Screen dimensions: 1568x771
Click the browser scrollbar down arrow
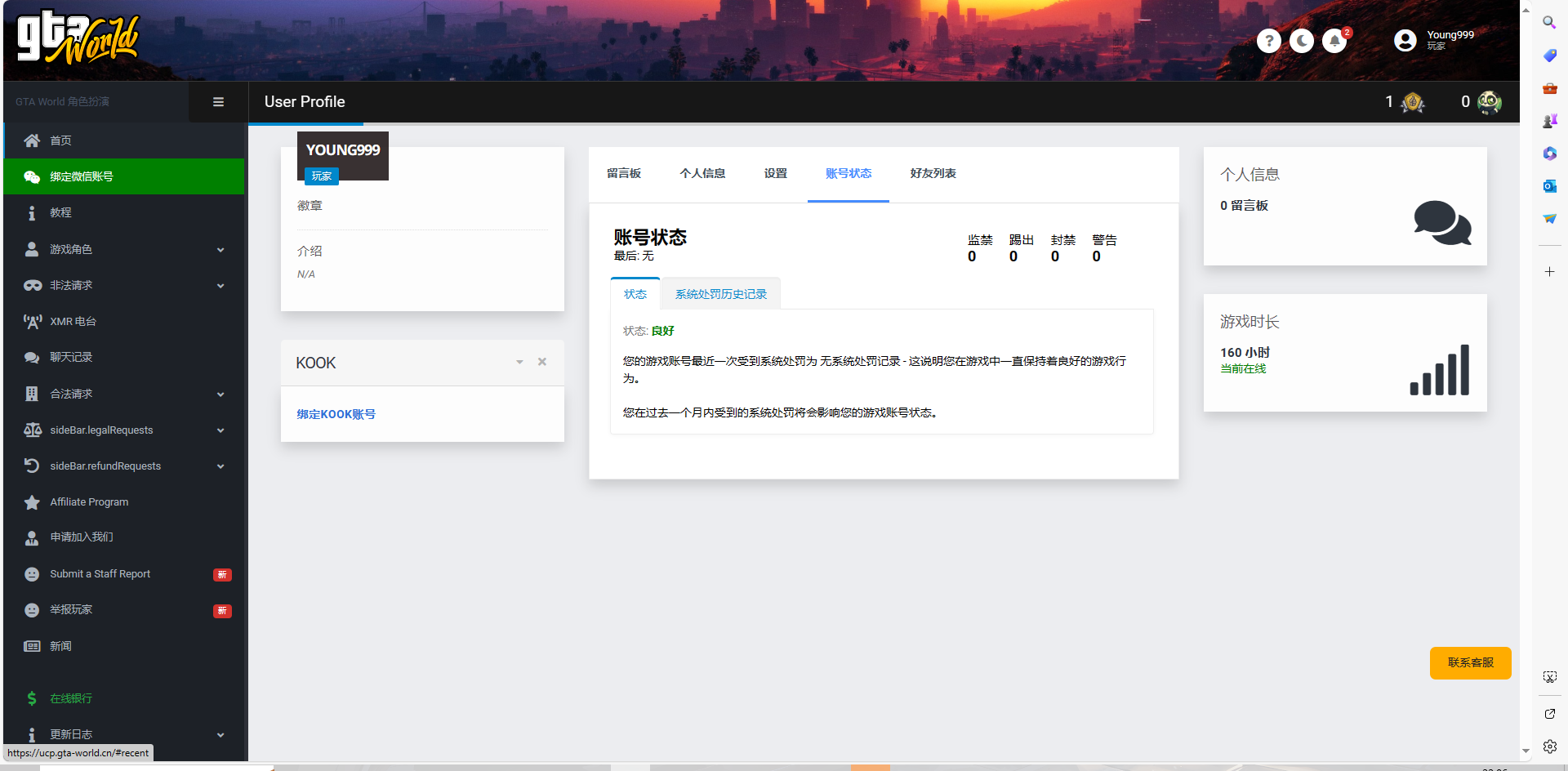click(x=1526, y=751)
